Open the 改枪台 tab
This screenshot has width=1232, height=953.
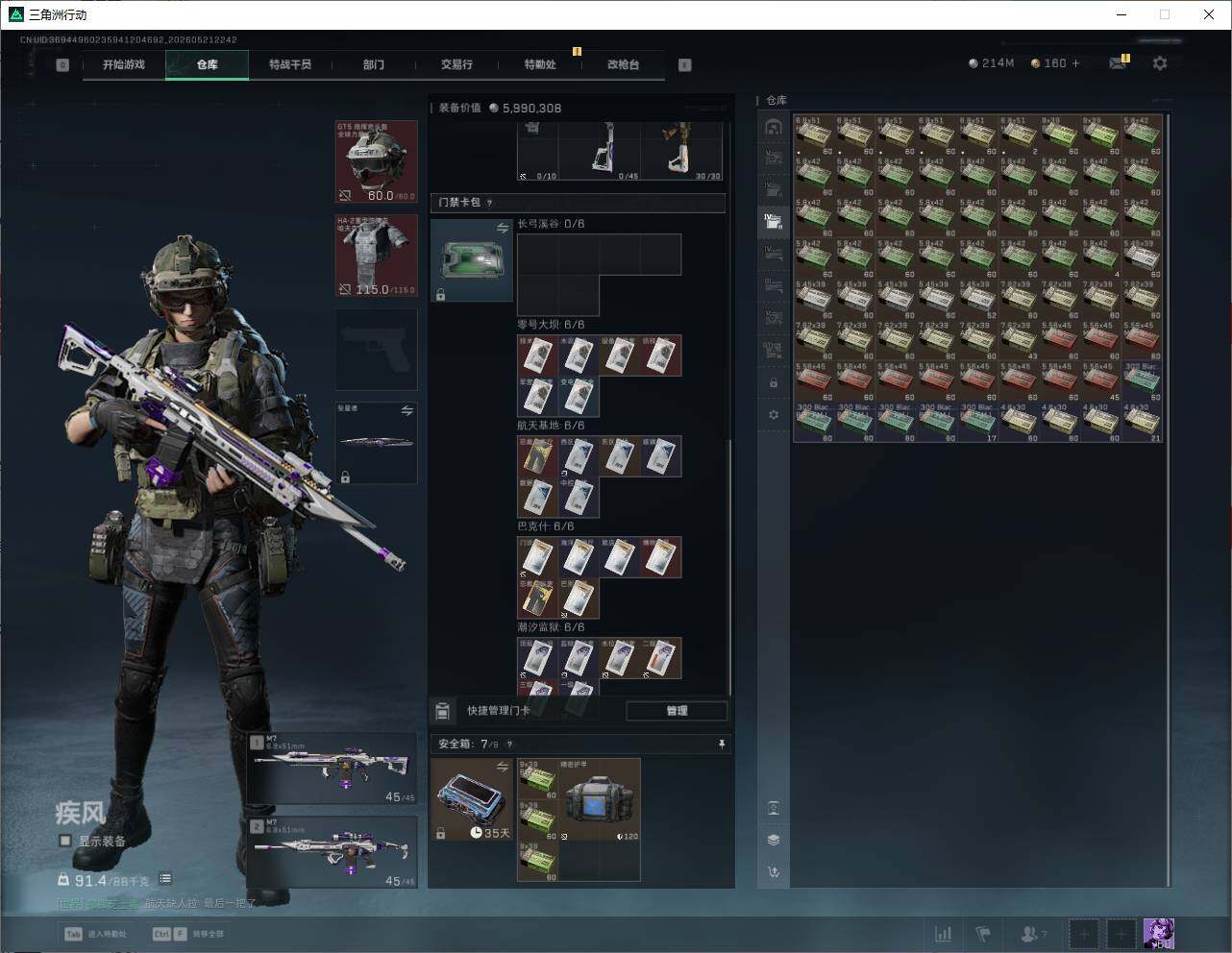[623, 64]
